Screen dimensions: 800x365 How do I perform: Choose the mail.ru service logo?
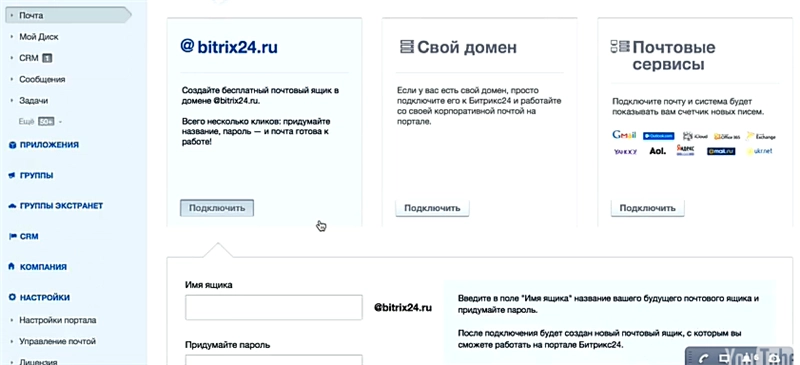[x=721, y=152]
